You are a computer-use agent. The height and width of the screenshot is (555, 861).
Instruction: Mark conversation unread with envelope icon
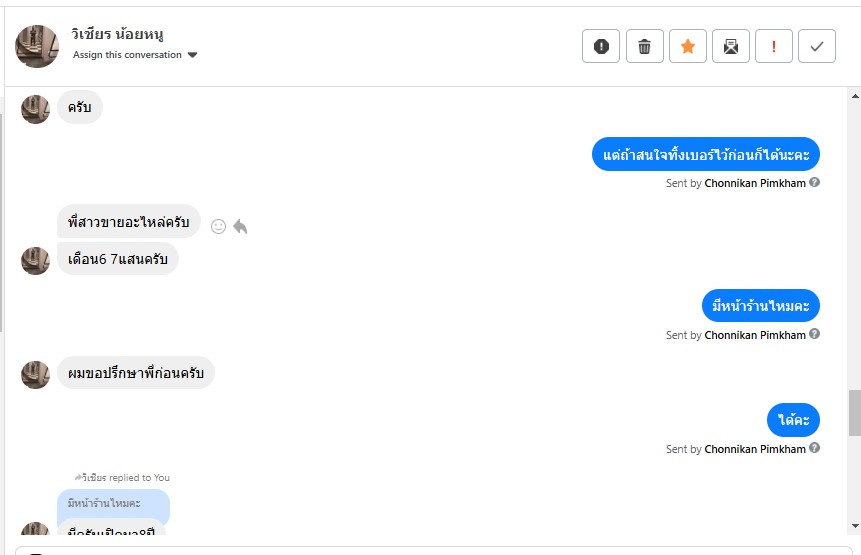click(731, 46)
